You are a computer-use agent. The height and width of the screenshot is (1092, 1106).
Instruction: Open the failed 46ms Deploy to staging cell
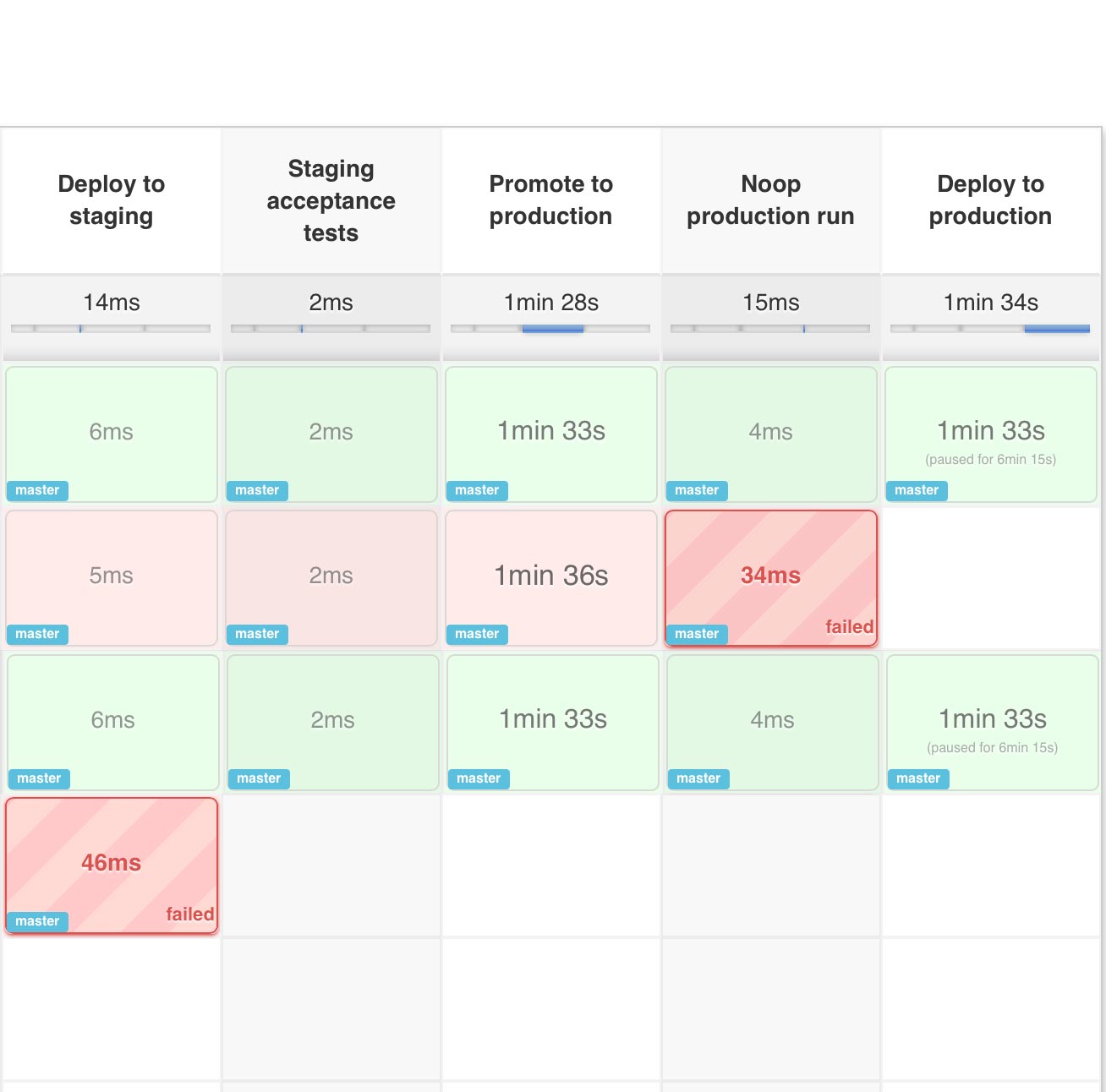[111, 863]
